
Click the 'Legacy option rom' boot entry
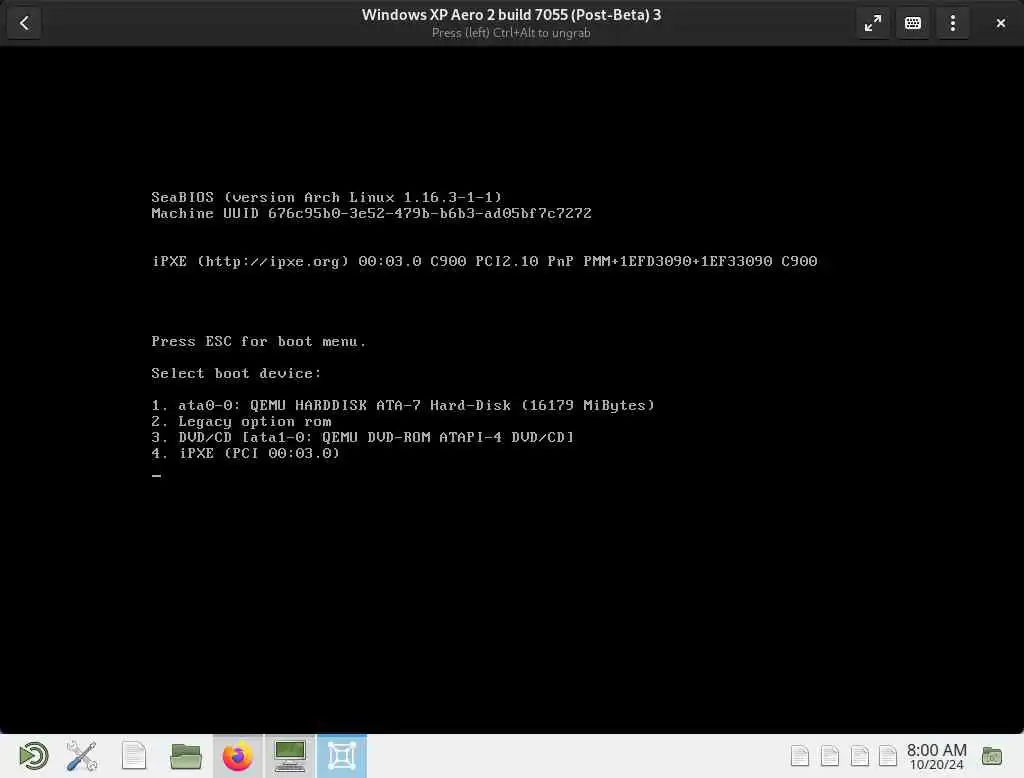pos(241,421)
